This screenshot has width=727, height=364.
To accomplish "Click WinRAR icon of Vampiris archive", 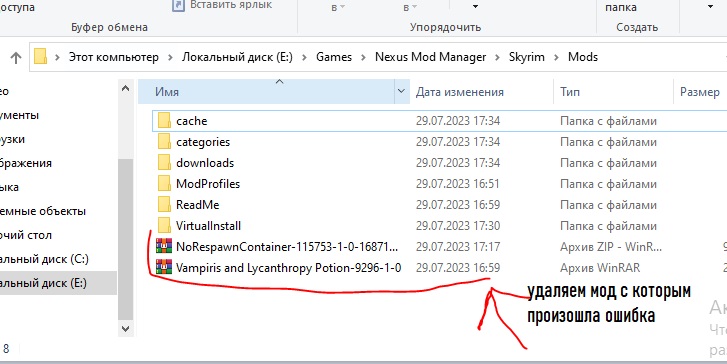I will [164, 268].
